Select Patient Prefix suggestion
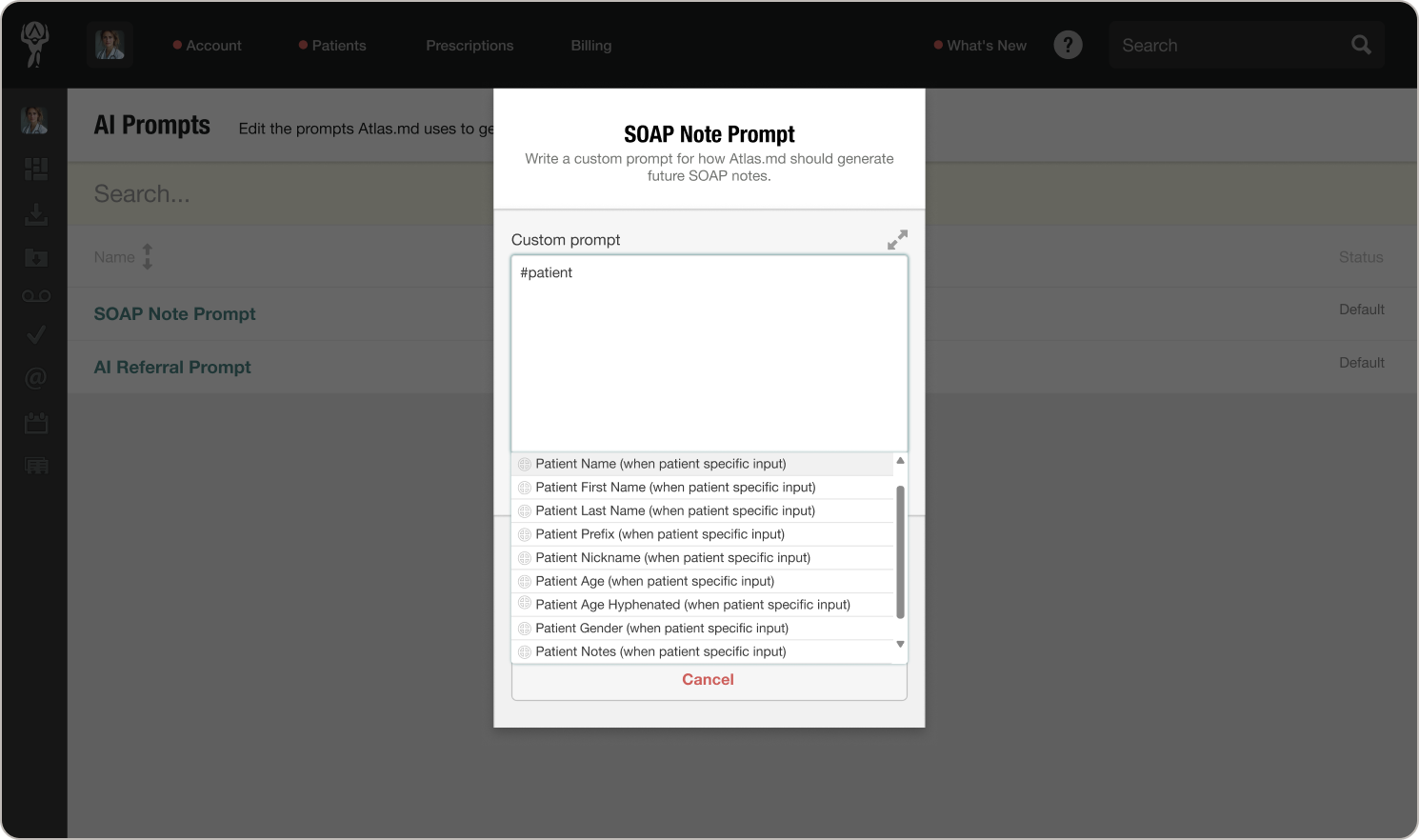The width and height of the screenshot is (1419, 840). click(x=702, y=534)
